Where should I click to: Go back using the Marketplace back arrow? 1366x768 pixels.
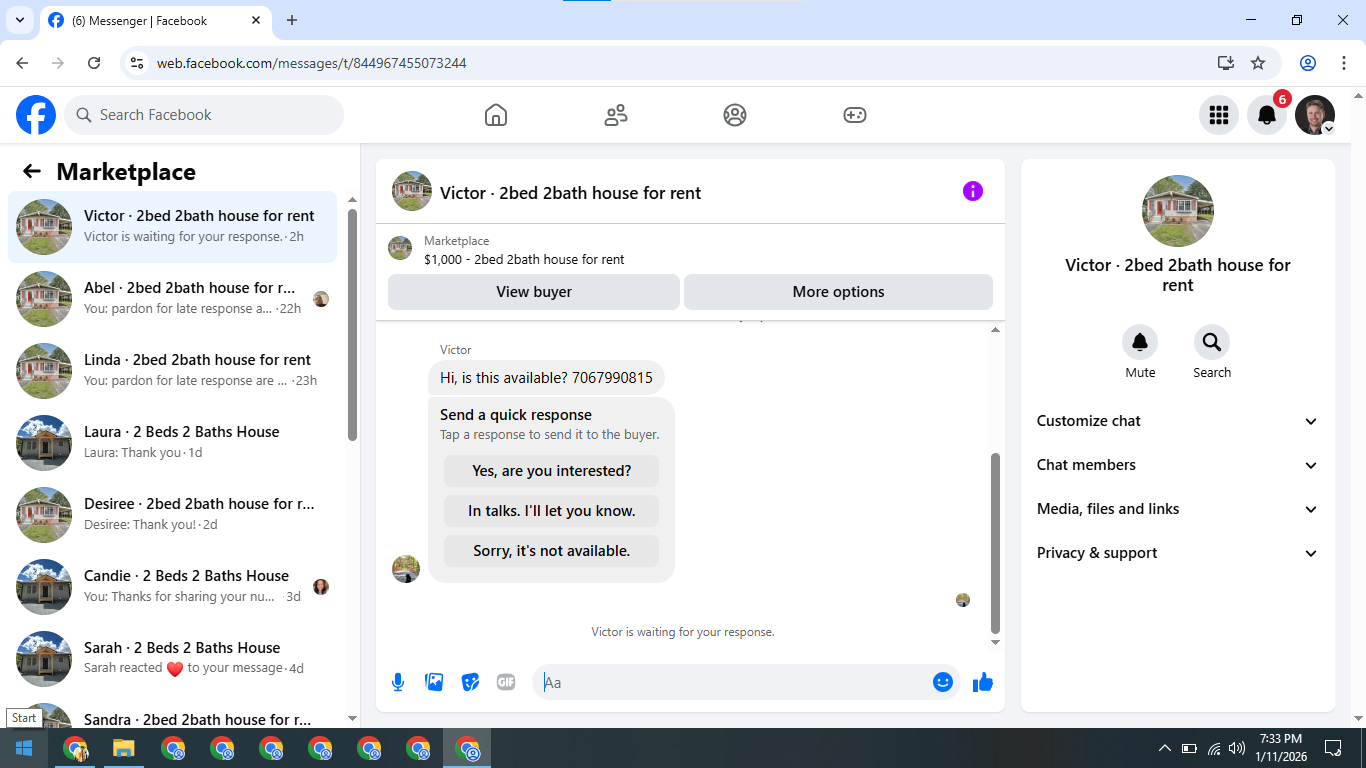(x=32, y=171)
